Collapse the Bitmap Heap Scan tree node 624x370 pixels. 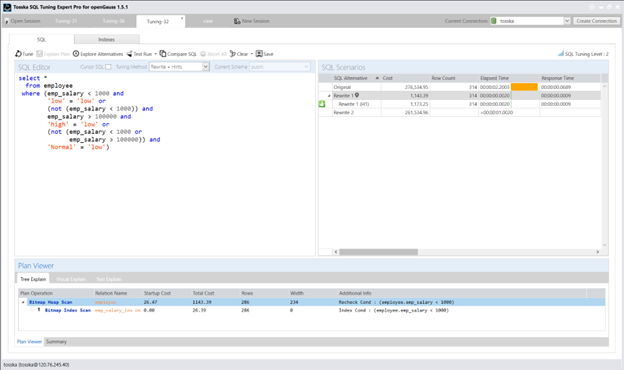tap(23, 302)
